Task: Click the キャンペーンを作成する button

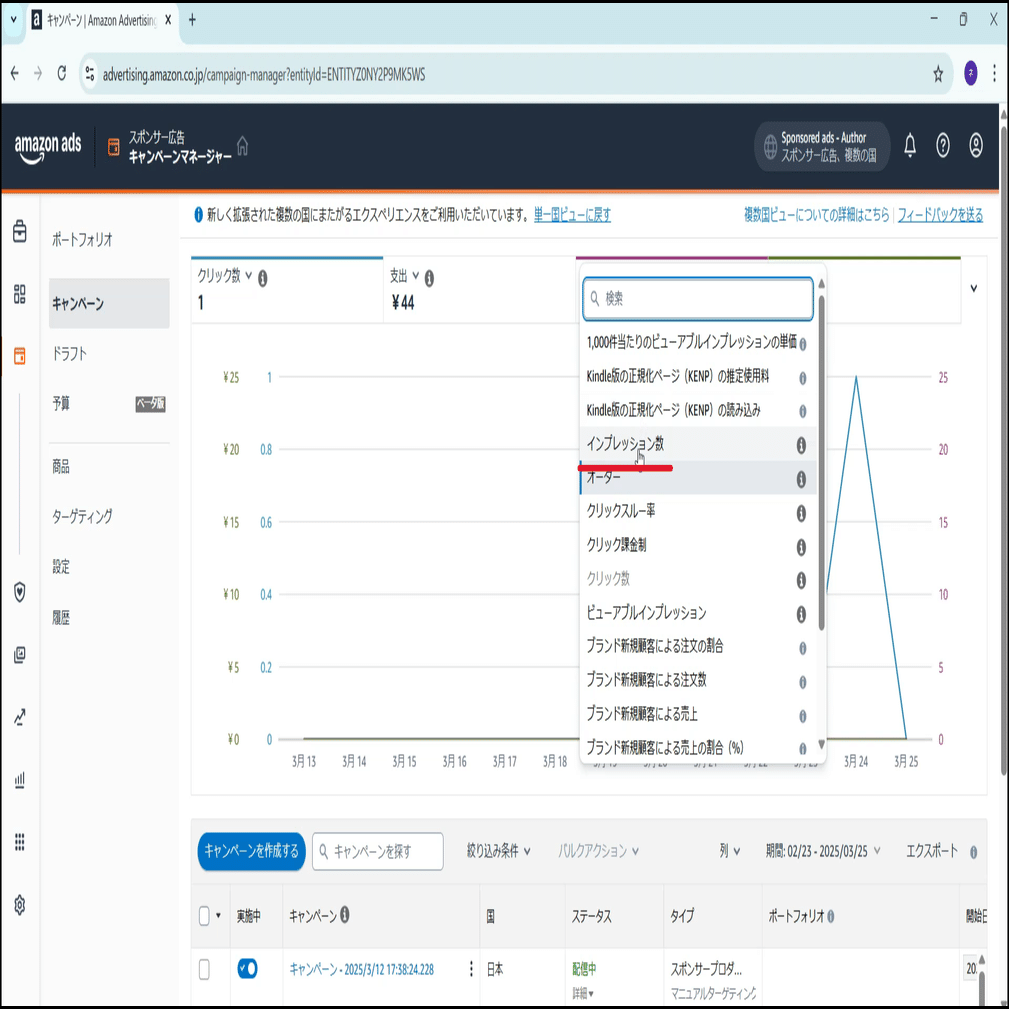Action: (251, 851)
